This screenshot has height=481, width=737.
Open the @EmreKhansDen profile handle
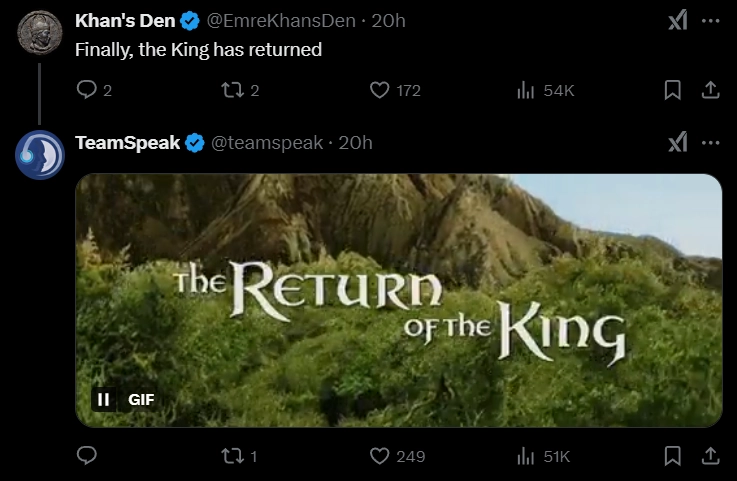[x=284, y=21]
